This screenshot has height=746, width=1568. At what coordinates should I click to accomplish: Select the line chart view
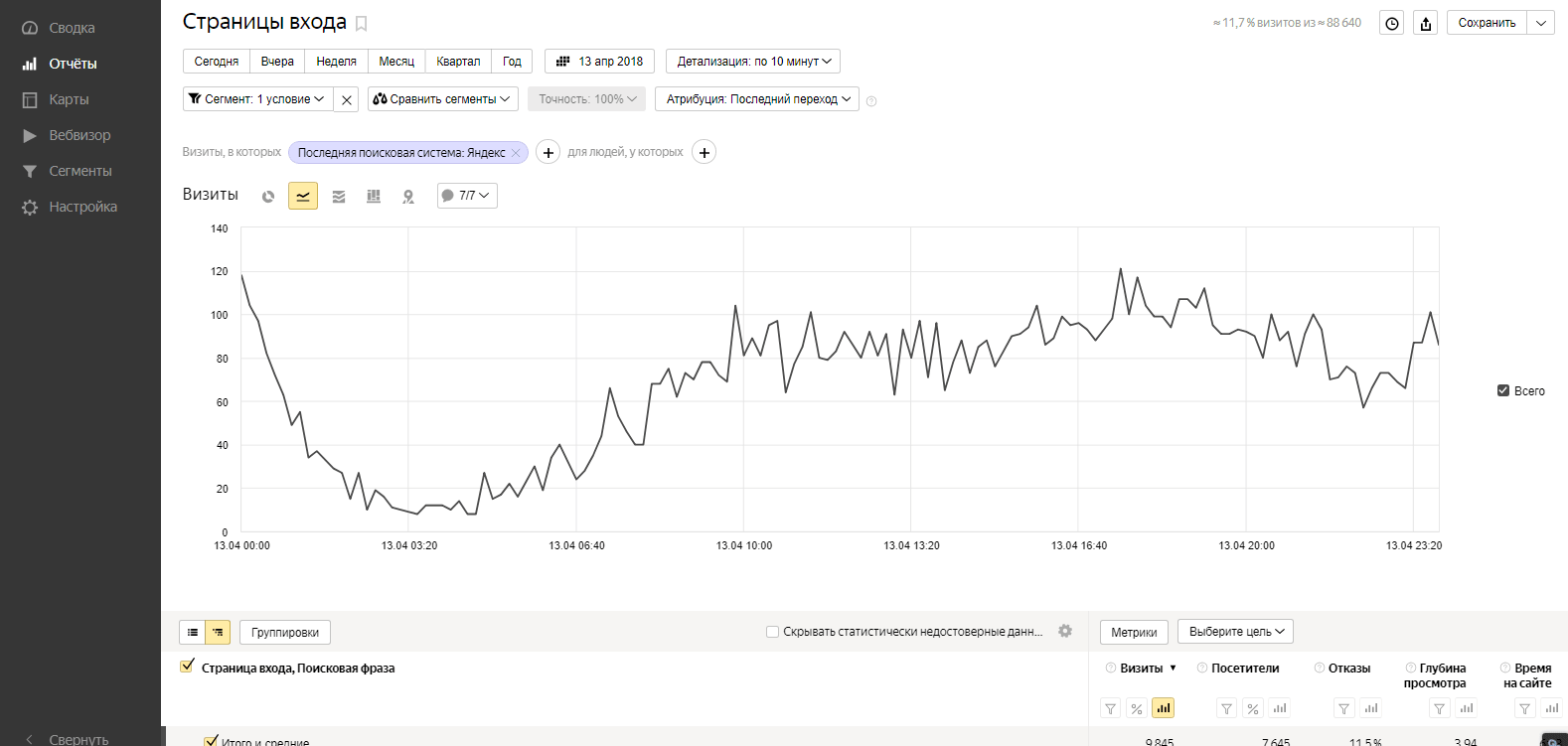pos(303,197)
